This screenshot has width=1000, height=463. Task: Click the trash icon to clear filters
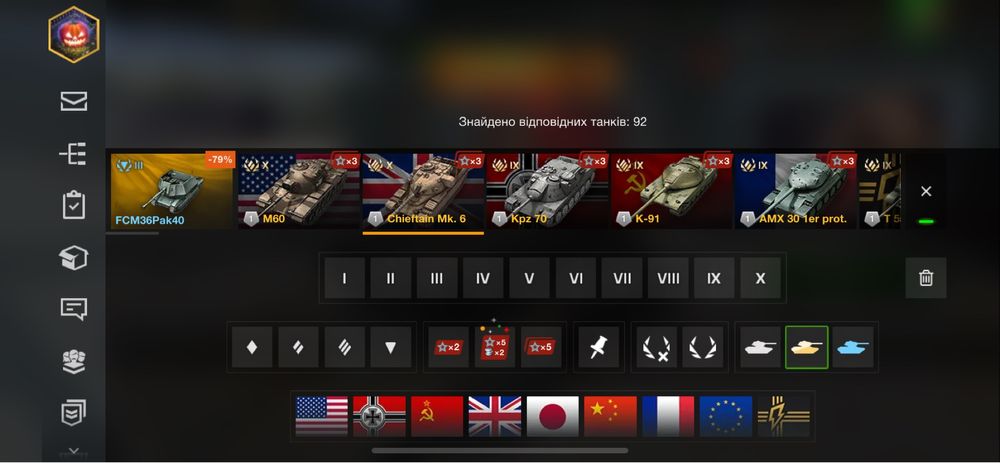[x=926, y=278]
